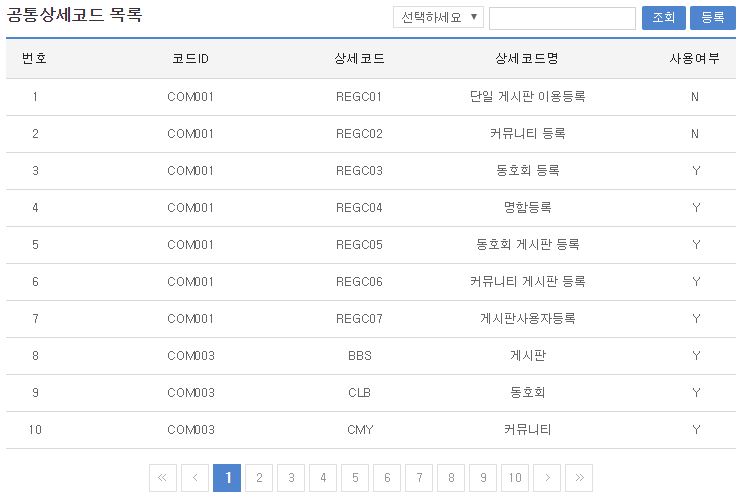Viewport: 745px width, 500px height.
Task: Go to page 5
Action: click(x=354, y=478)
